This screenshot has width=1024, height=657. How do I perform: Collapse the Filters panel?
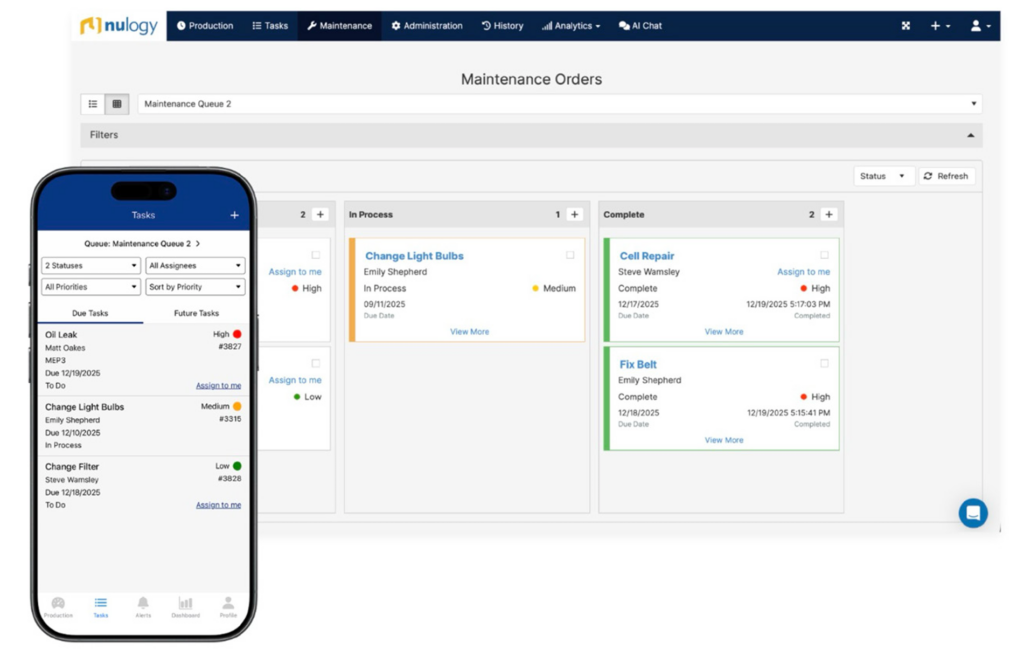tap(971, 134)
